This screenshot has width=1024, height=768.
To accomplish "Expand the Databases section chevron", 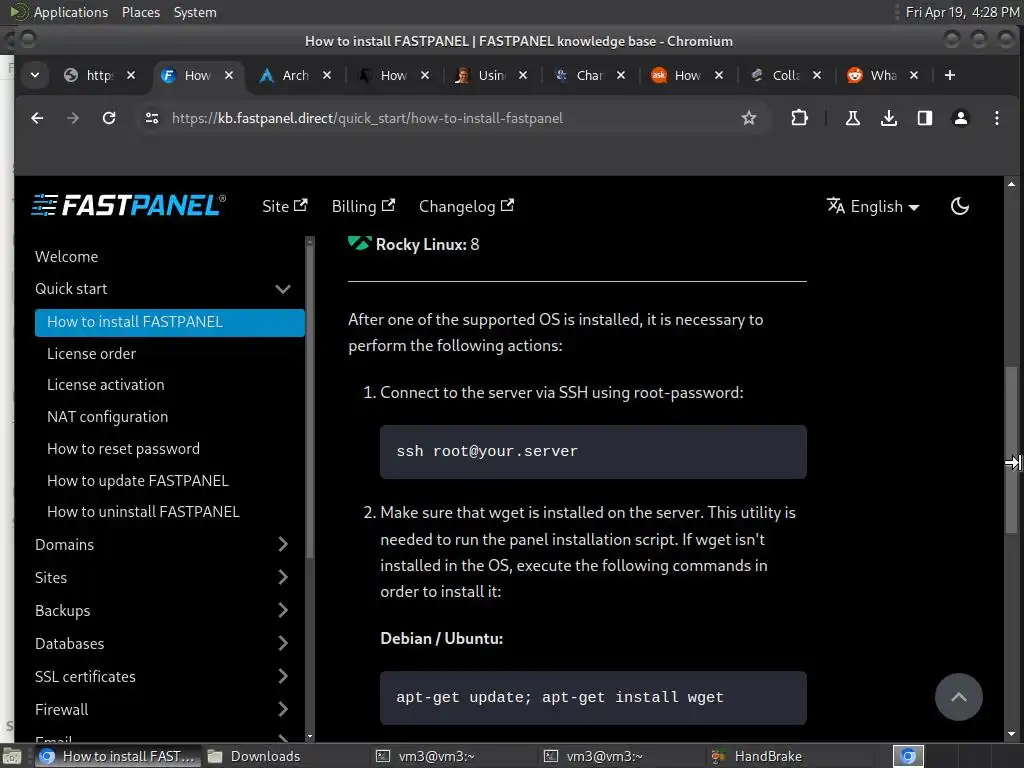I will [283, 643].
